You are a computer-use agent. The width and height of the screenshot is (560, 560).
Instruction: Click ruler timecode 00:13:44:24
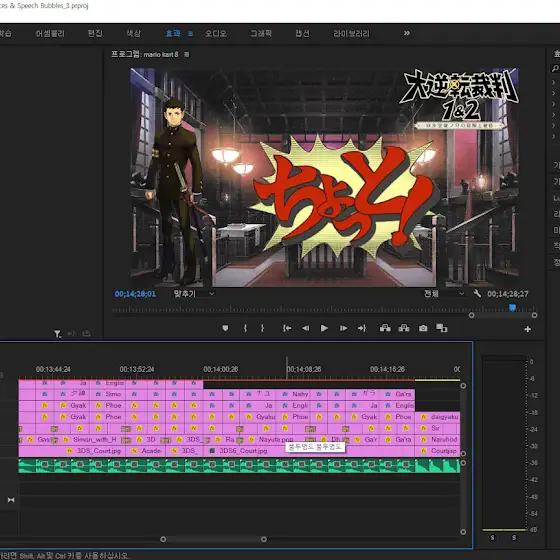pos(53,369)
